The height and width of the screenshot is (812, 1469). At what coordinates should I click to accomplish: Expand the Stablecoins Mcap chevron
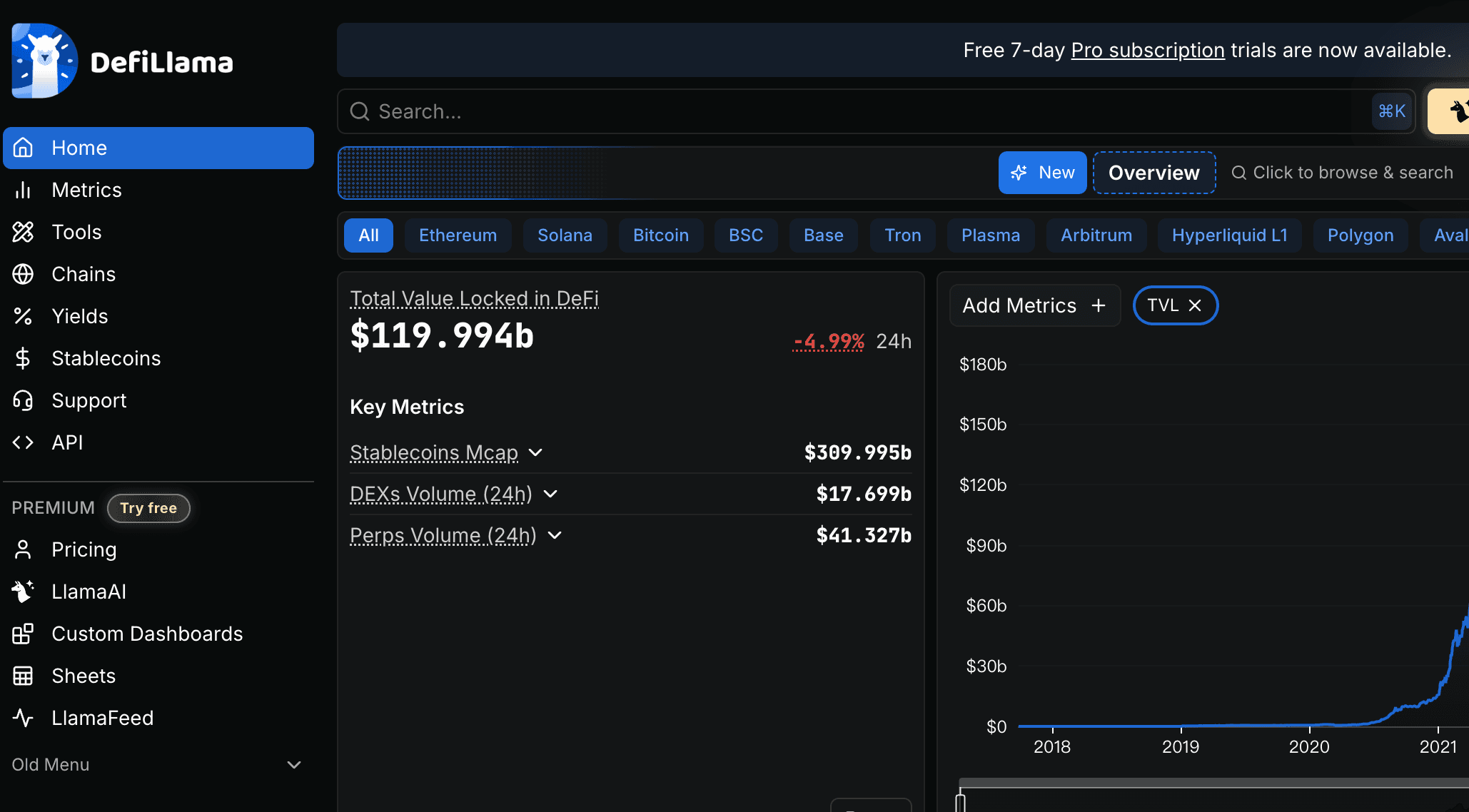pos(536,452)
